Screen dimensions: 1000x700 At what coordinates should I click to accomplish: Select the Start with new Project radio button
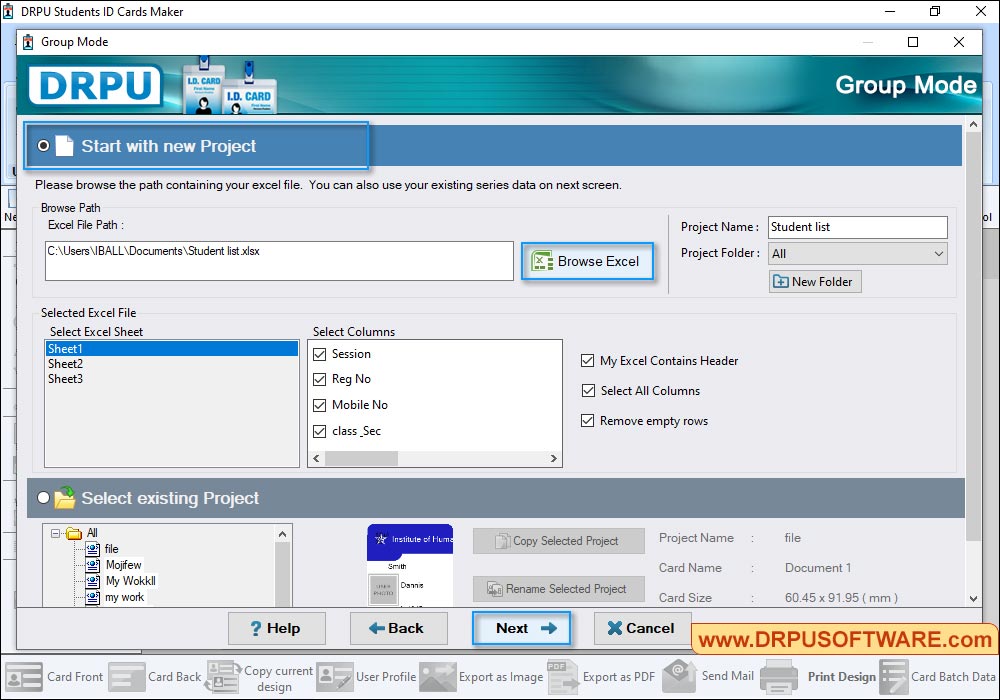pos(43,144)
